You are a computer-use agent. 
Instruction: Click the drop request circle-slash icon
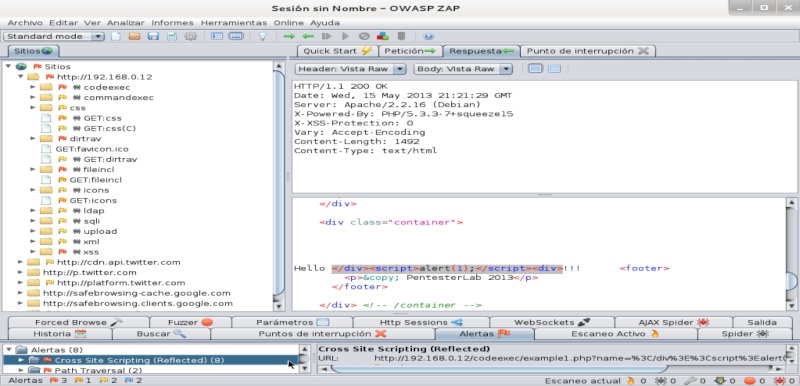[364, 36]
